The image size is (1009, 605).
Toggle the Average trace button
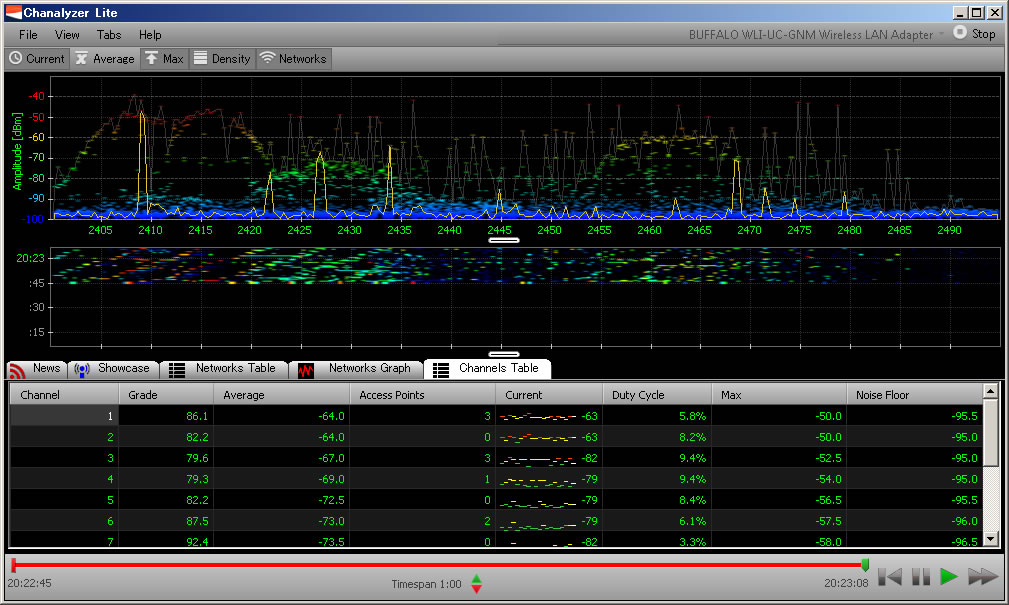click(x=105, y=59)
